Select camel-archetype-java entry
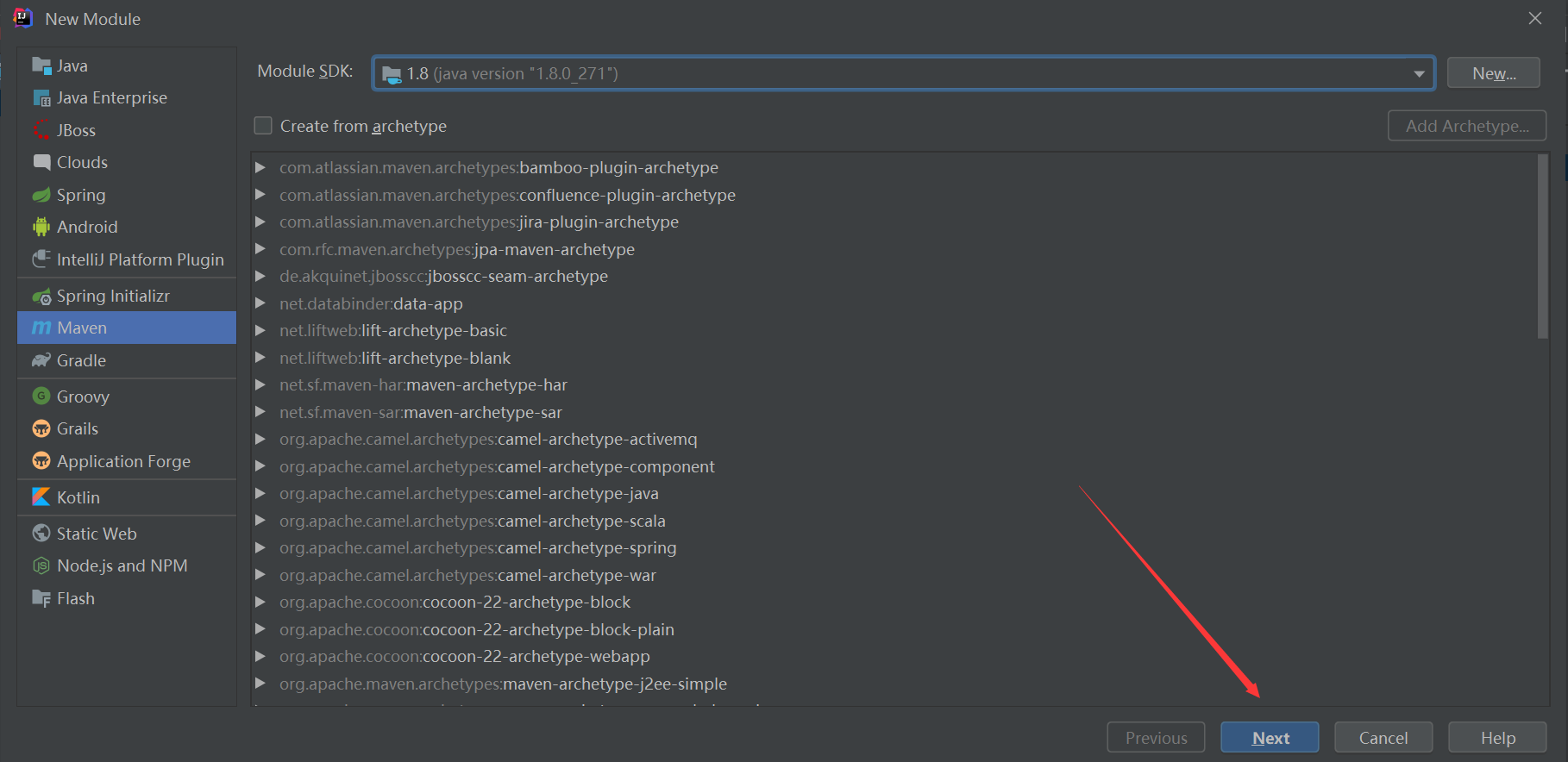The width and height of the screenshot is (1568, 762). 469,493
